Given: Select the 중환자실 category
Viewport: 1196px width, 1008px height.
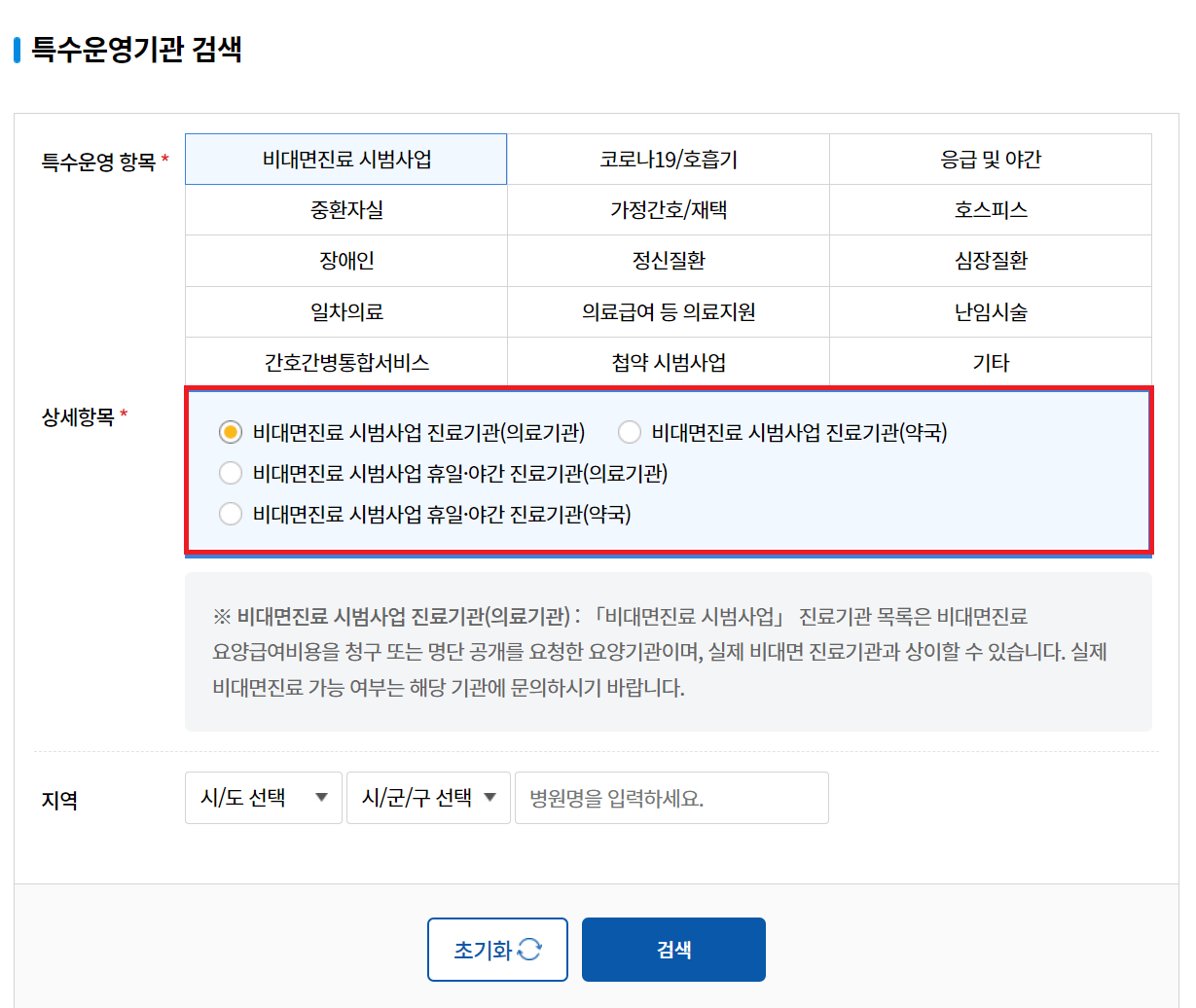Looking at the screenshot, I should pyautogui.click(x=345, y=209).
